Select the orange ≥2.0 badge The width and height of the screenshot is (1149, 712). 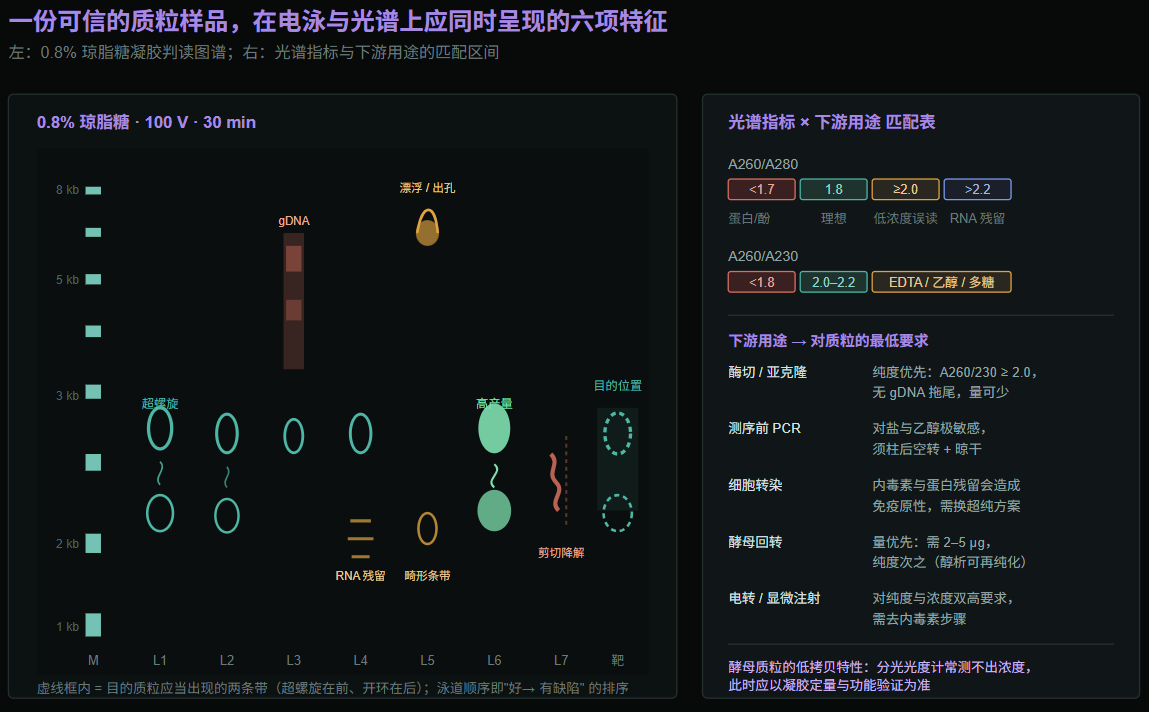tap(905, 189)
